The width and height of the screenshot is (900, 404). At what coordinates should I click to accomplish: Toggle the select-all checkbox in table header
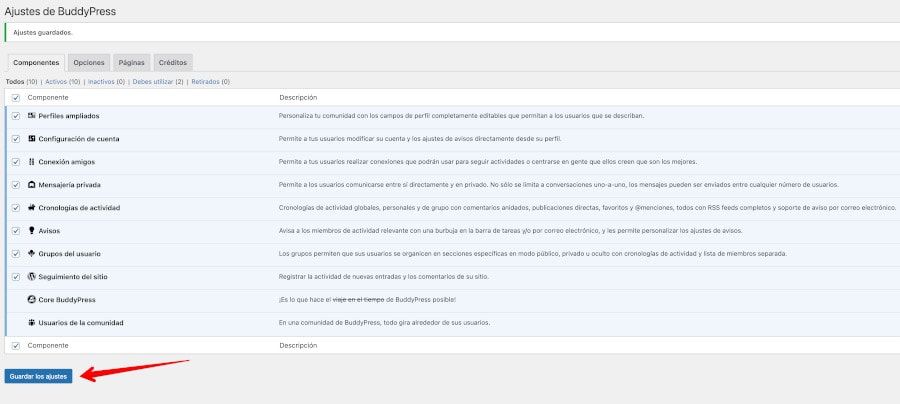(15, 98)
